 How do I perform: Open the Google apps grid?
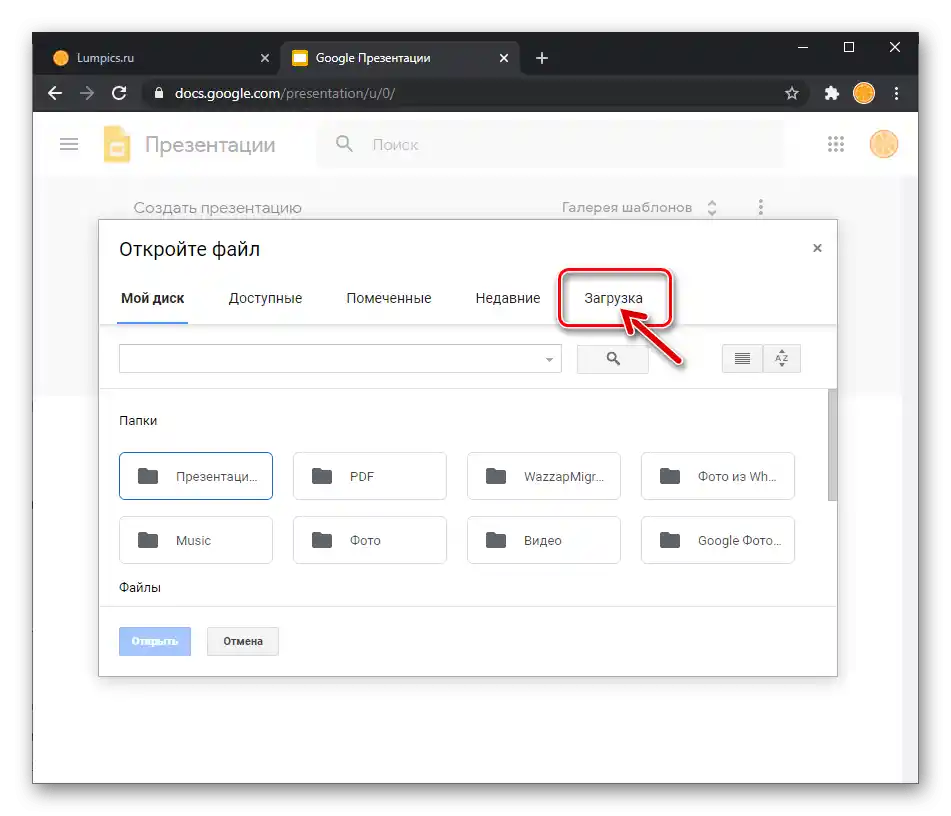tap(836, 144)
